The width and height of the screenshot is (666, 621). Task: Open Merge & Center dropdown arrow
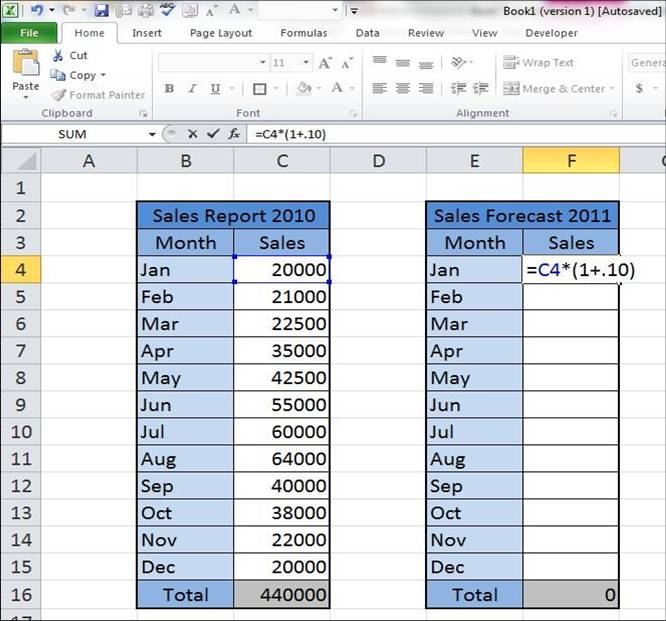pyautogui.click(x=612, y=88)
